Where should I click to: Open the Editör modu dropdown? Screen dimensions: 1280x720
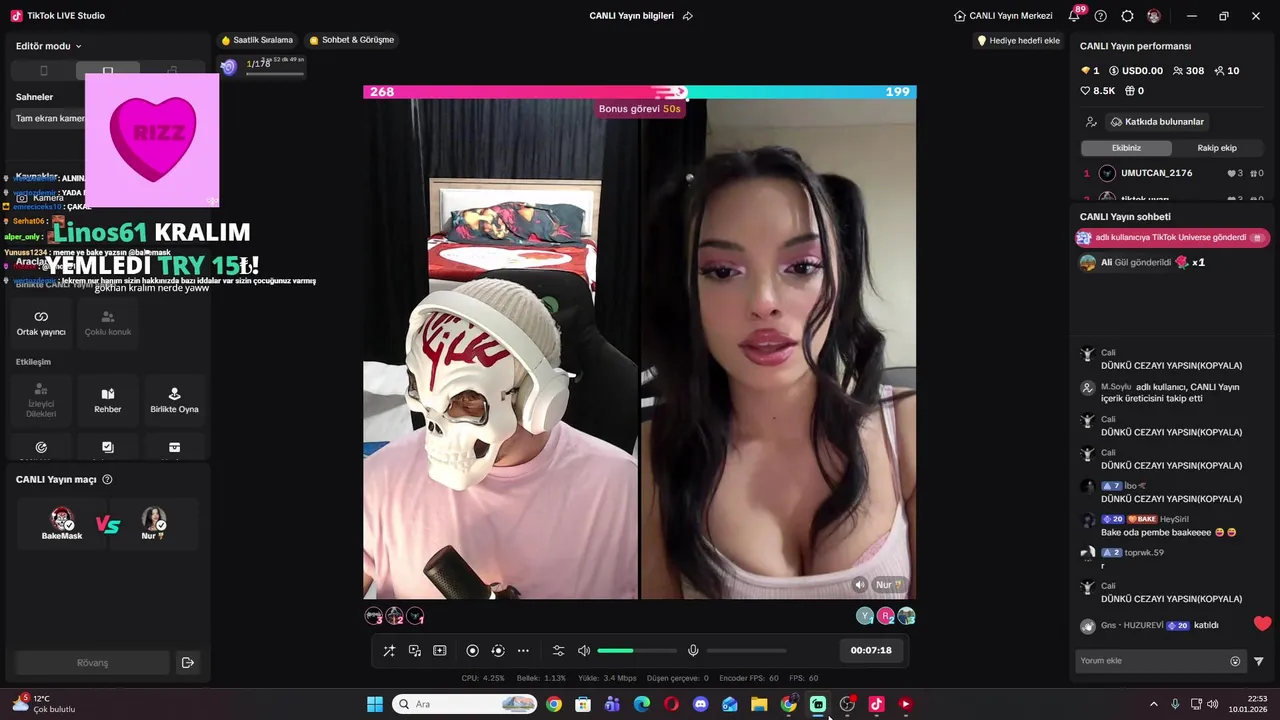pos(49,46)
